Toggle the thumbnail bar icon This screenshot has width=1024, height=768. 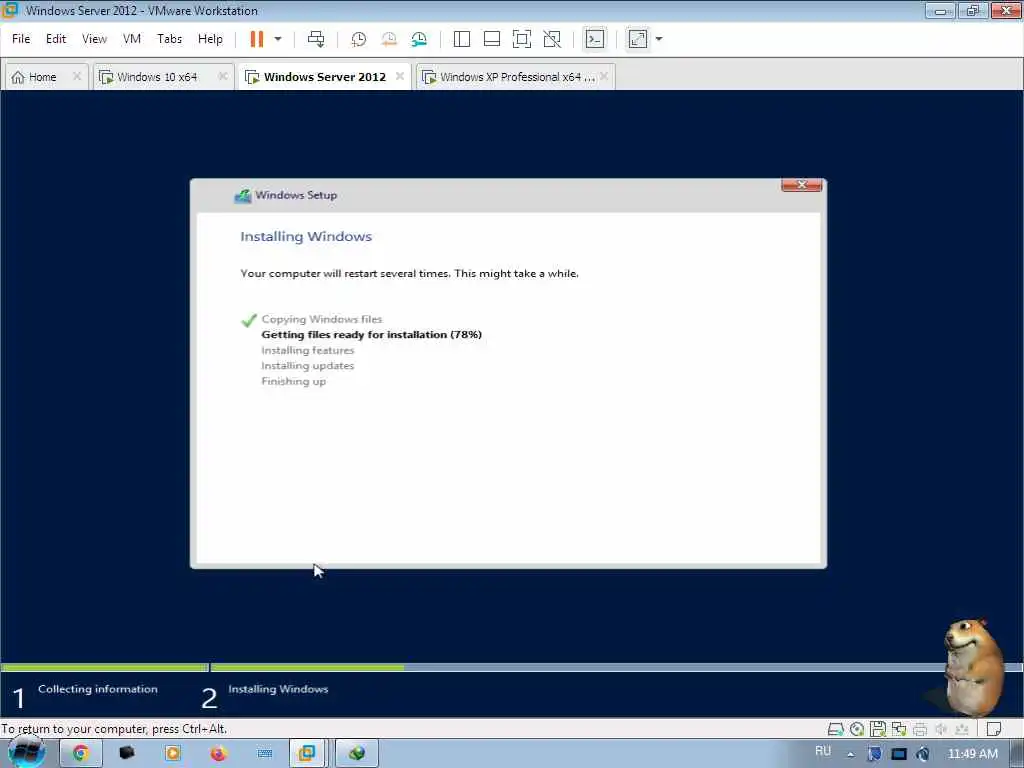(492, 39)
